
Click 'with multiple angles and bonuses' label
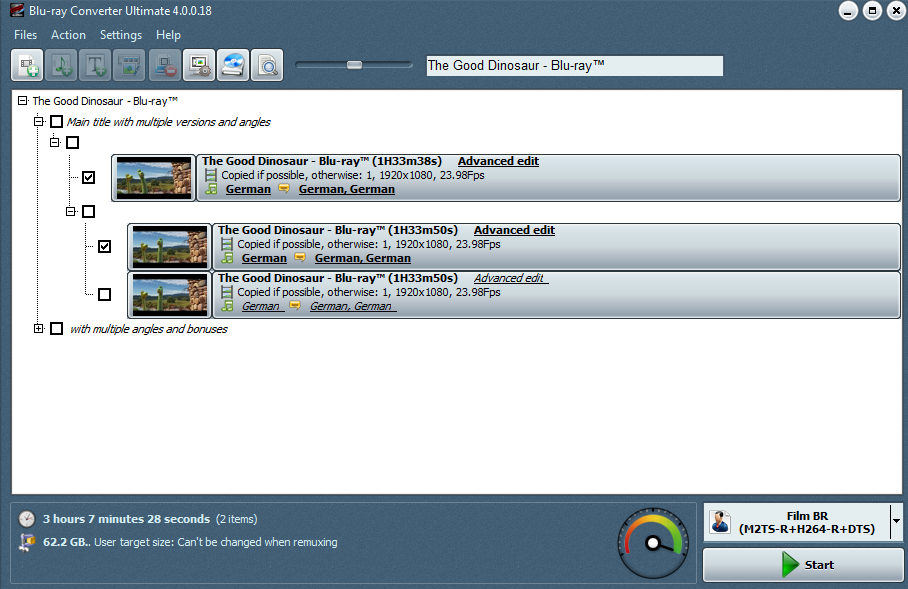(148, 329)
